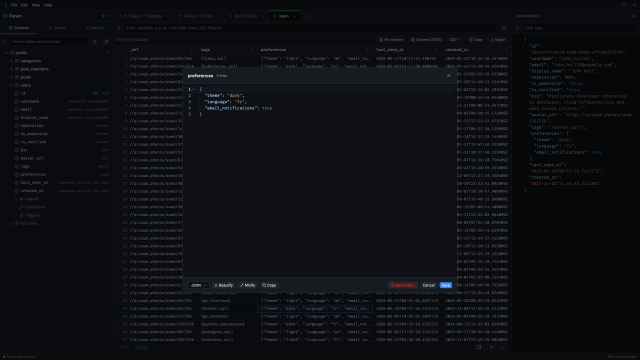Open the Columns visibility selector
The height and width of the screenshot is (360, 640).
[x=426, y=40]
